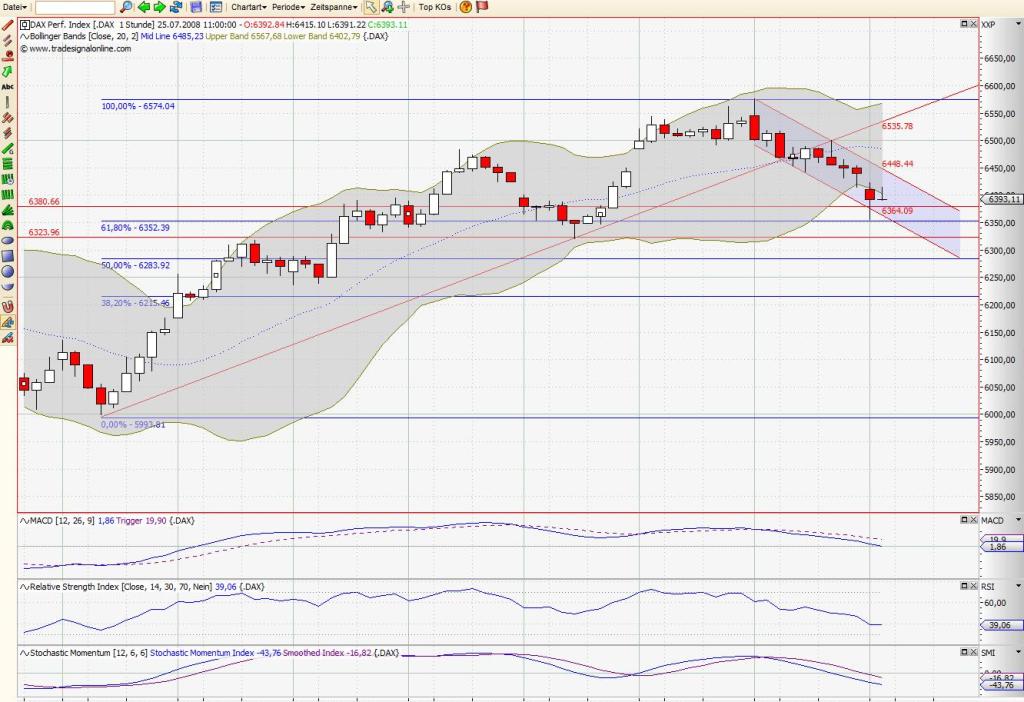Close the main price chart pane

click(973, 24)
